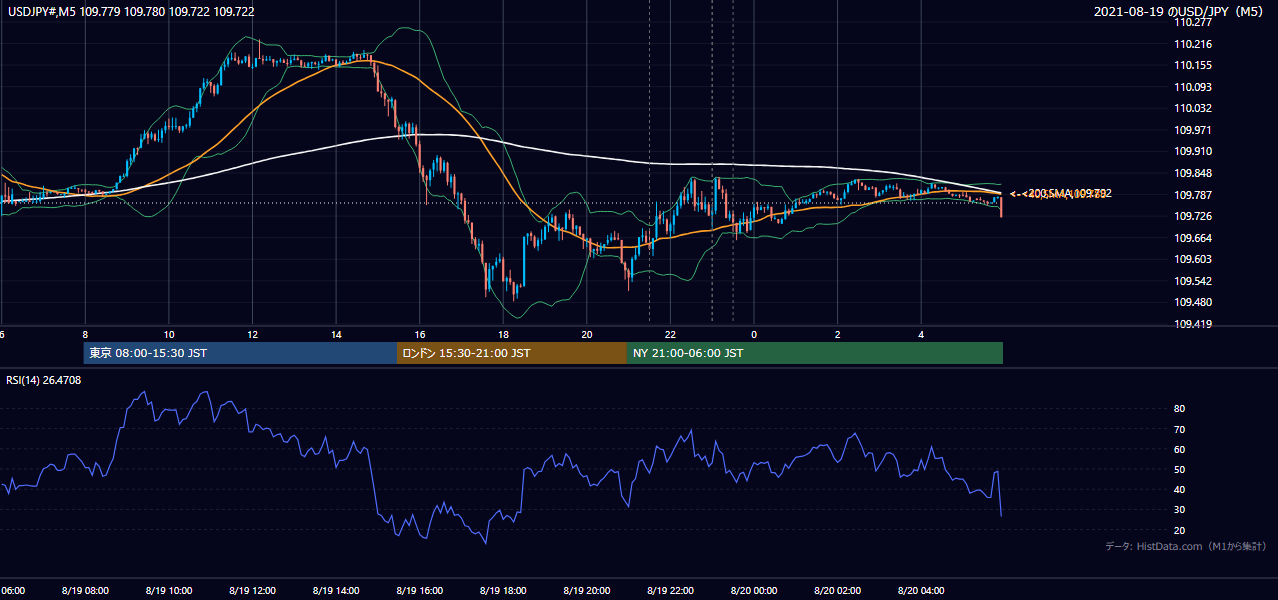Click the 8/19 14:00 date label

(x=336, y=590)
